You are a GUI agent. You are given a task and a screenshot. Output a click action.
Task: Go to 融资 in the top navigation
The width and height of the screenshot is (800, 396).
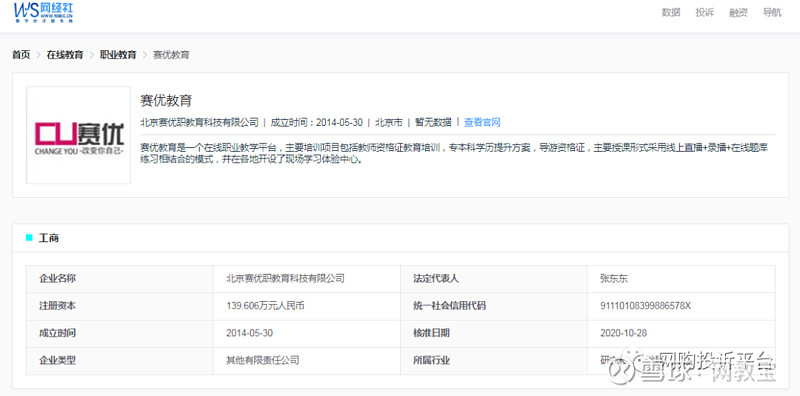pos(738,13)
